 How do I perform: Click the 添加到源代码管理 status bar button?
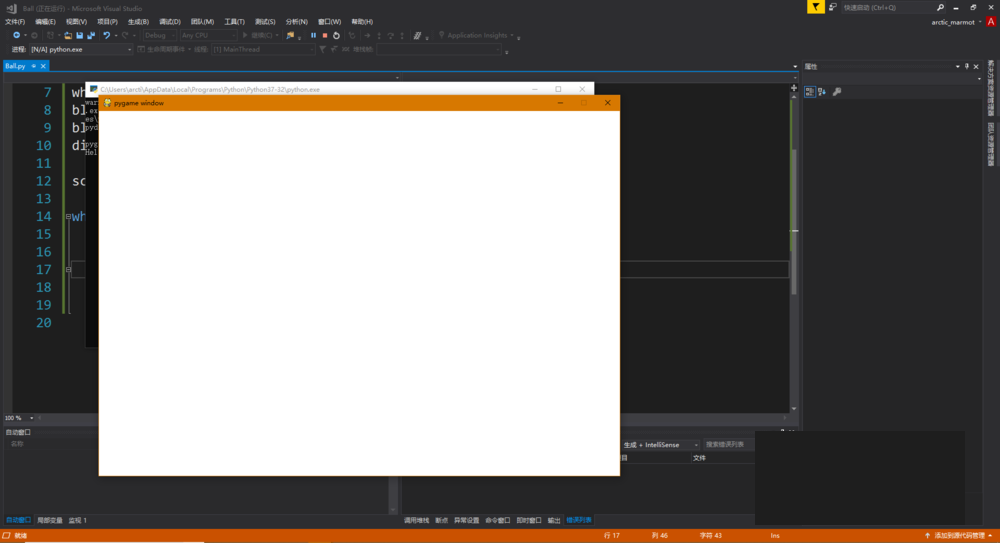point(959,536)
